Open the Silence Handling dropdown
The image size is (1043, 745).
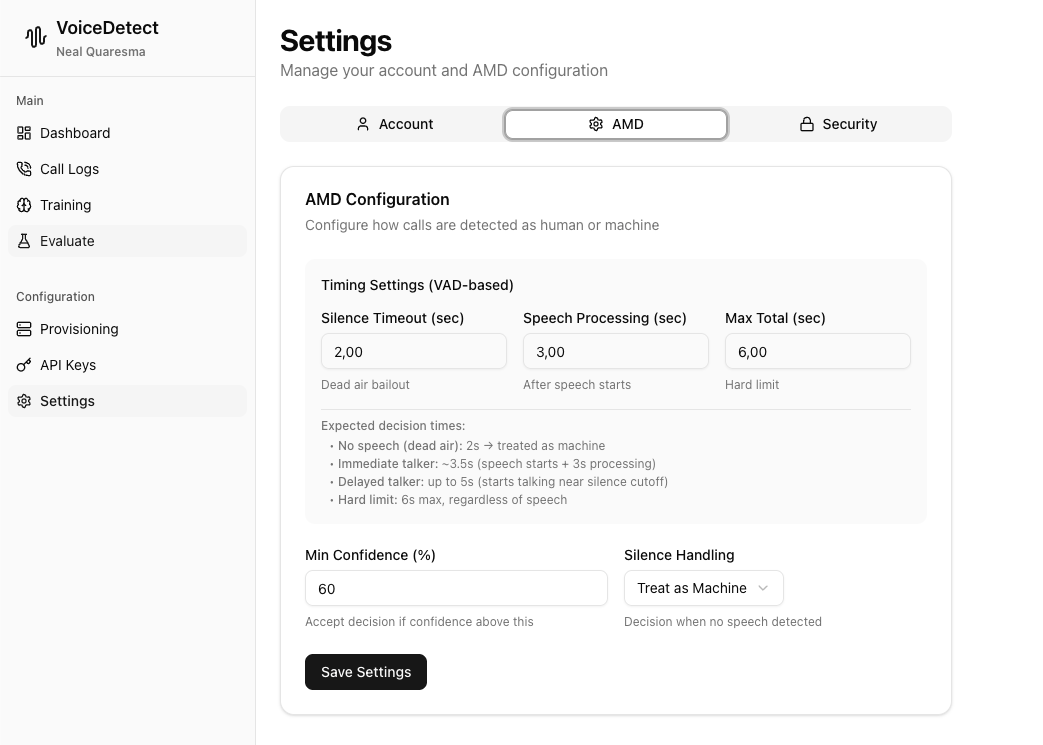[x=703, y=588]
